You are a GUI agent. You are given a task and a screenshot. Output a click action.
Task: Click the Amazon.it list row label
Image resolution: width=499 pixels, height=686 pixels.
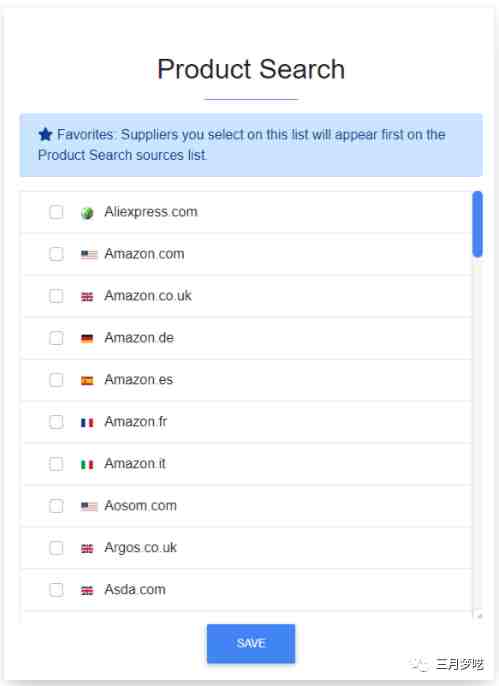pyautogui.click(x=135, y=464)
